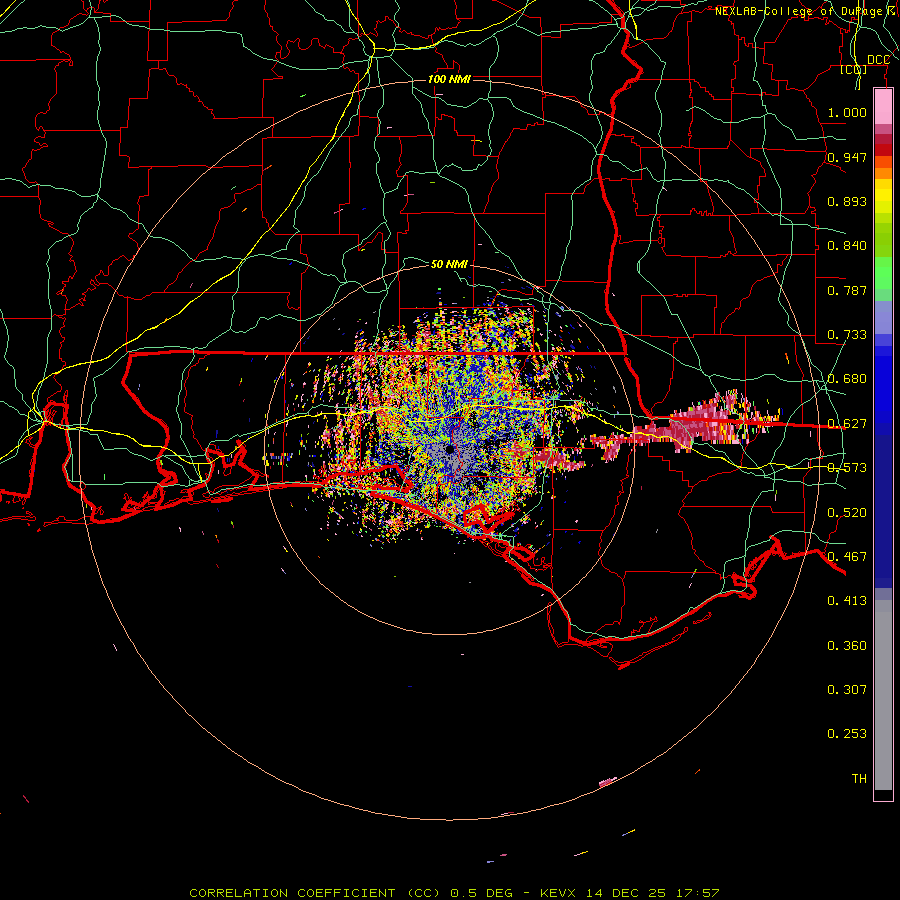Viewport: 900px width, 900px height.
Task: Click the 0.467 legend value
Action: point(847,557)
